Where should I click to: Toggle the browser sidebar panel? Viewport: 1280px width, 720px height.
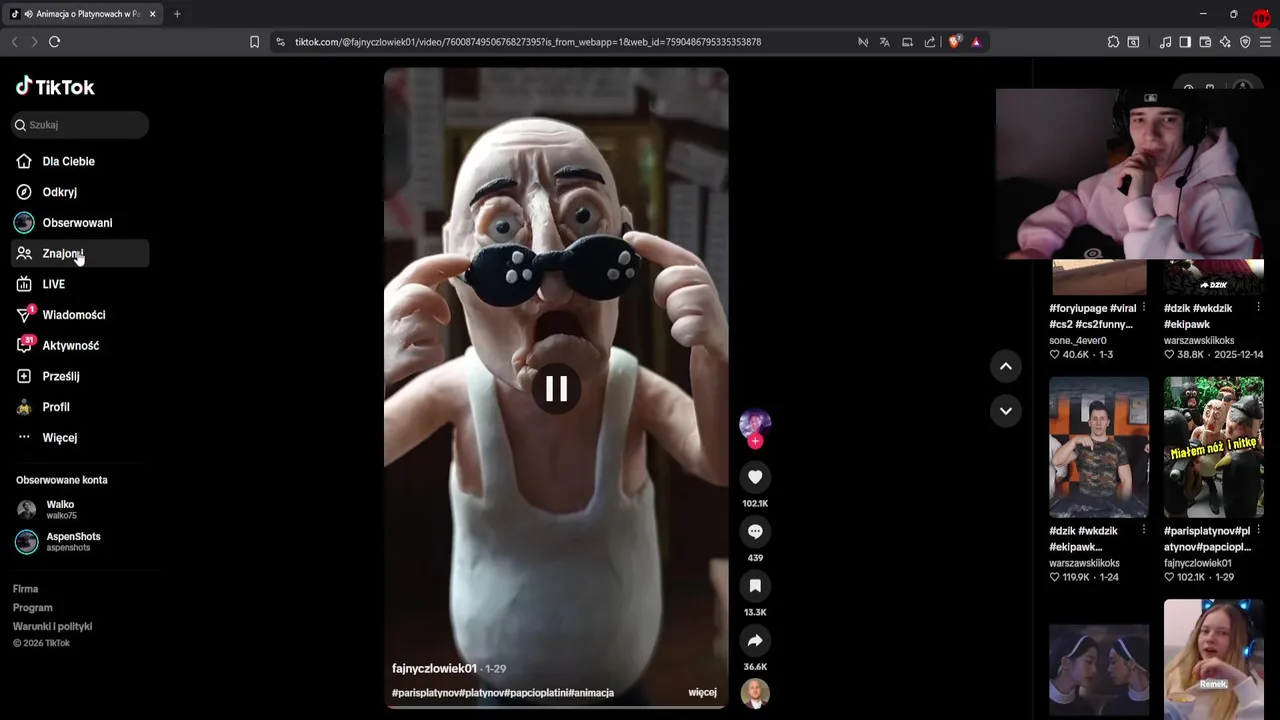[1185, 42]
